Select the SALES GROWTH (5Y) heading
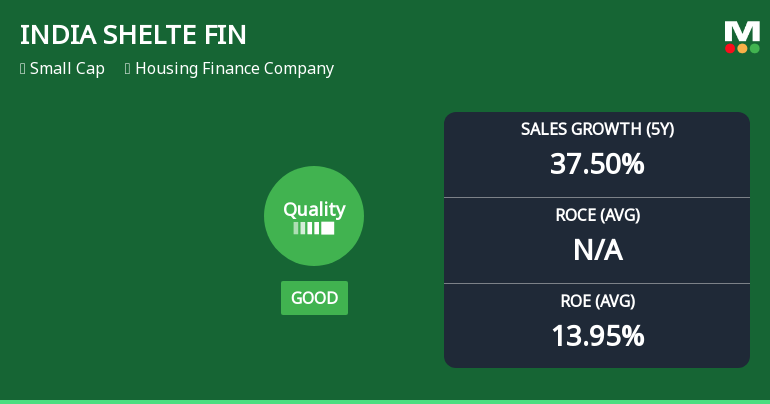 click(597, 129)
